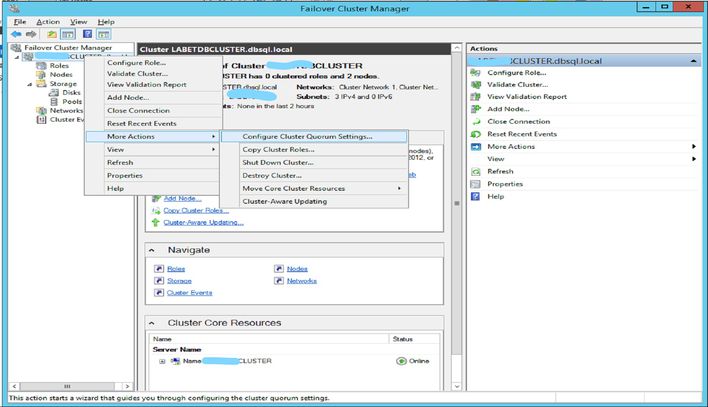The height and width of the screenshot is (407, 708).
Task: Select Nodes in the console tree
Action: tap(61, 75)
